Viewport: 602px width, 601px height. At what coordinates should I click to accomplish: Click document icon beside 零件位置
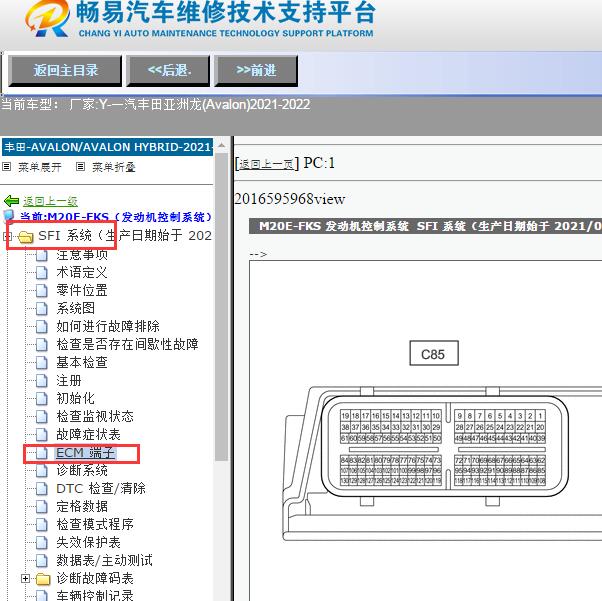pyautogui.click(x=41, y=291)
